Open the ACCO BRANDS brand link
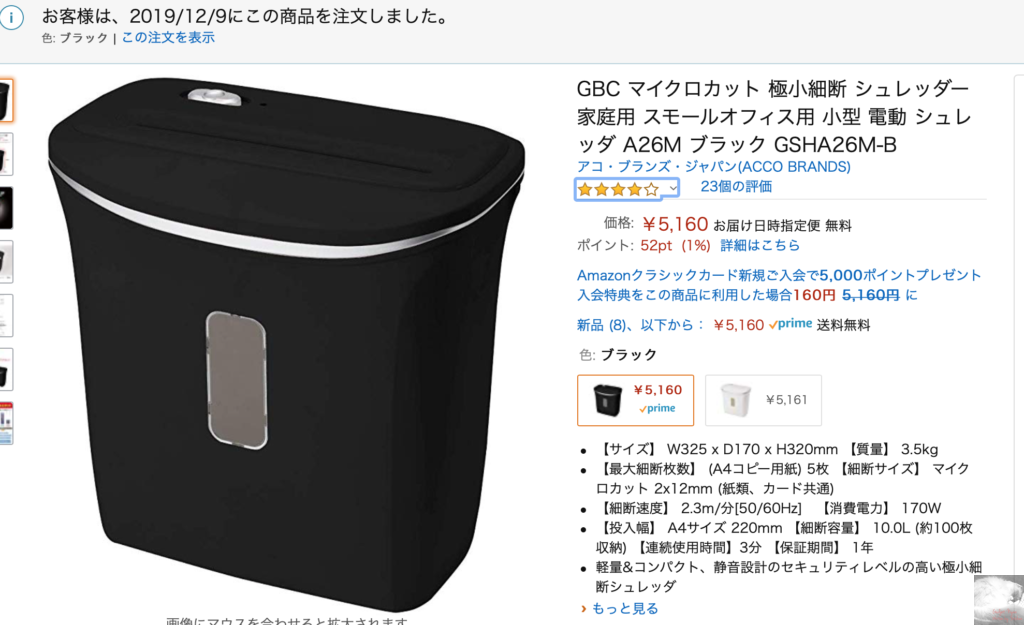The width and height of the screenshot is (1024, 625). (713, 167)
